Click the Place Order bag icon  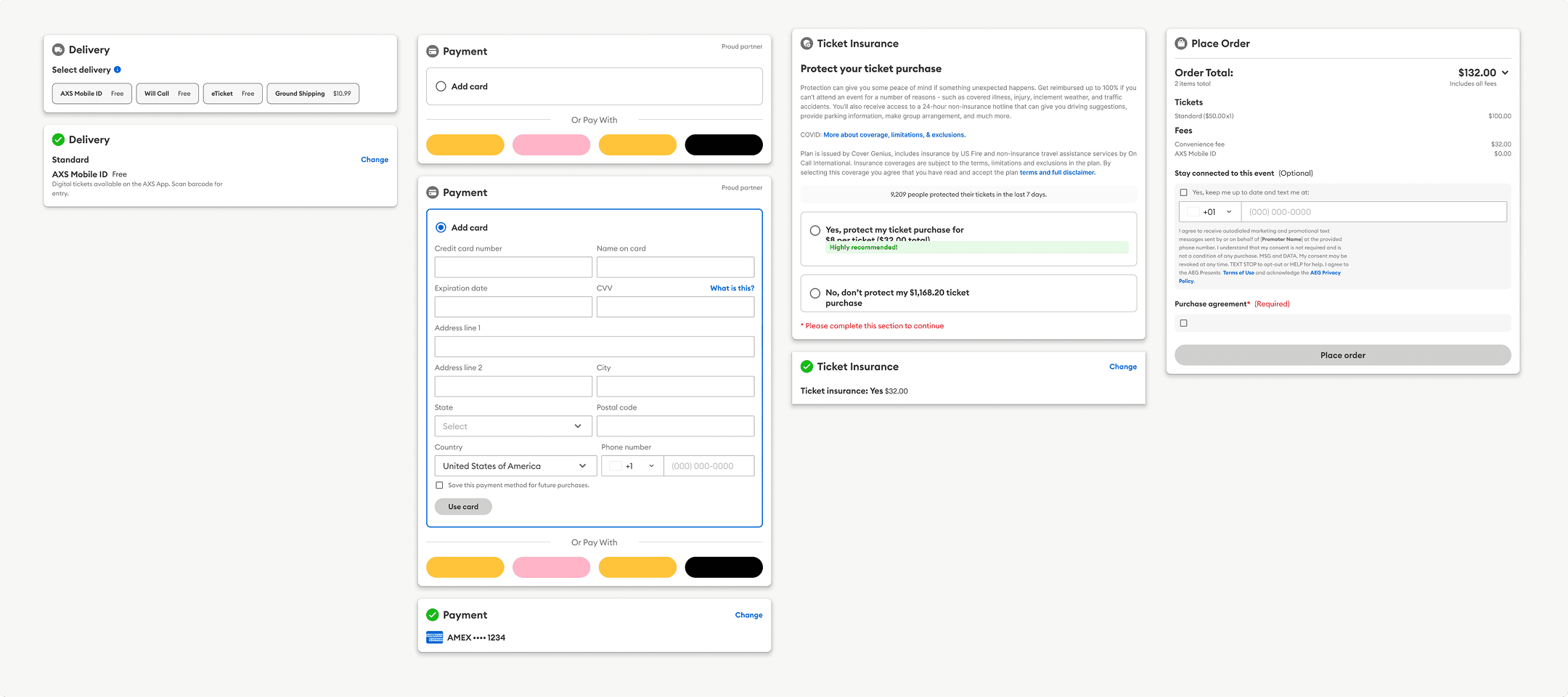(x=1181, y=44)
